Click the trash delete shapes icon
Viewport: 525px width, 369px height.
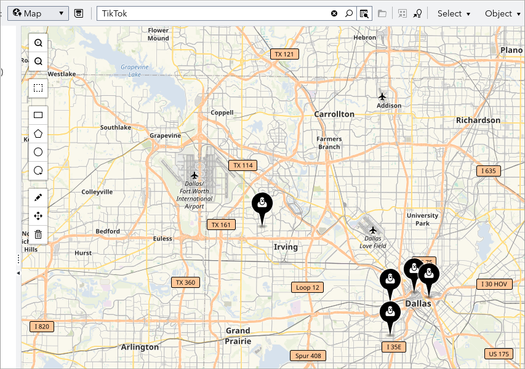click(x=38, y=234)
